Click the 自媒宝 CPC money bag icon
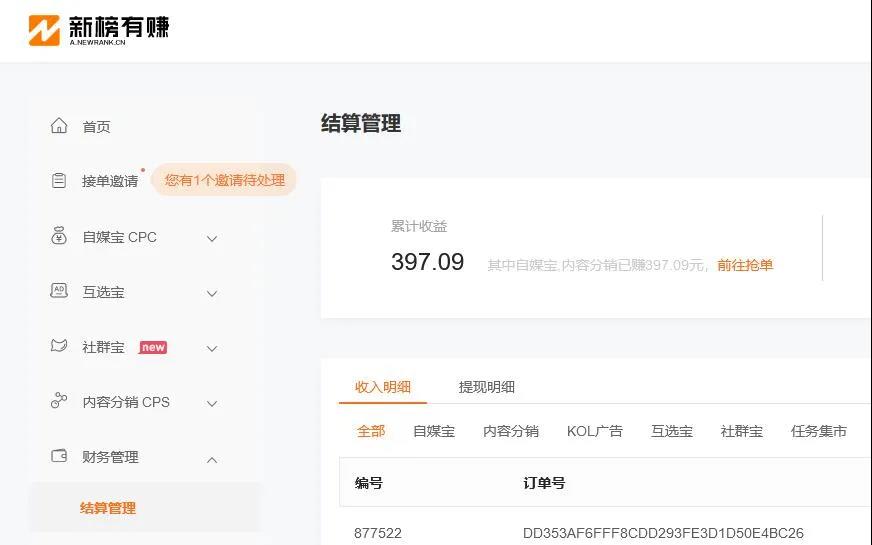The image size is (872, 545). 59,237
